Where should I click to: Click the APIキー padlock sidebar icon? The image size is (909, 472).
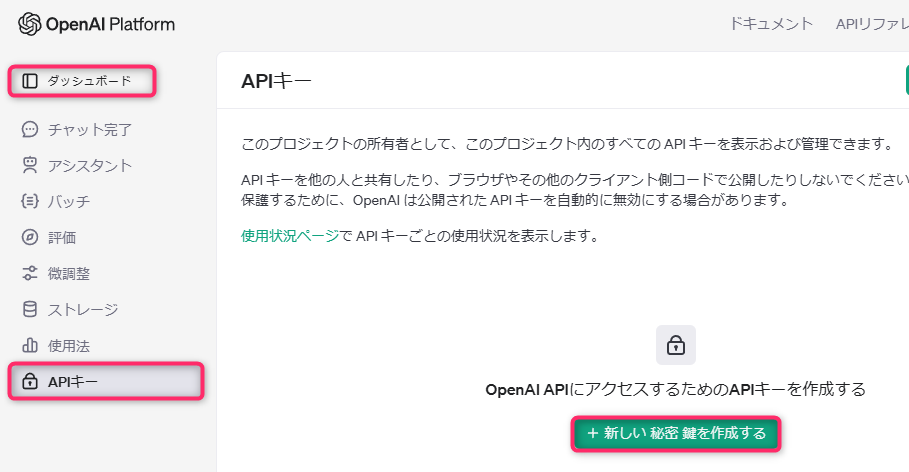(x=30, y=381)
